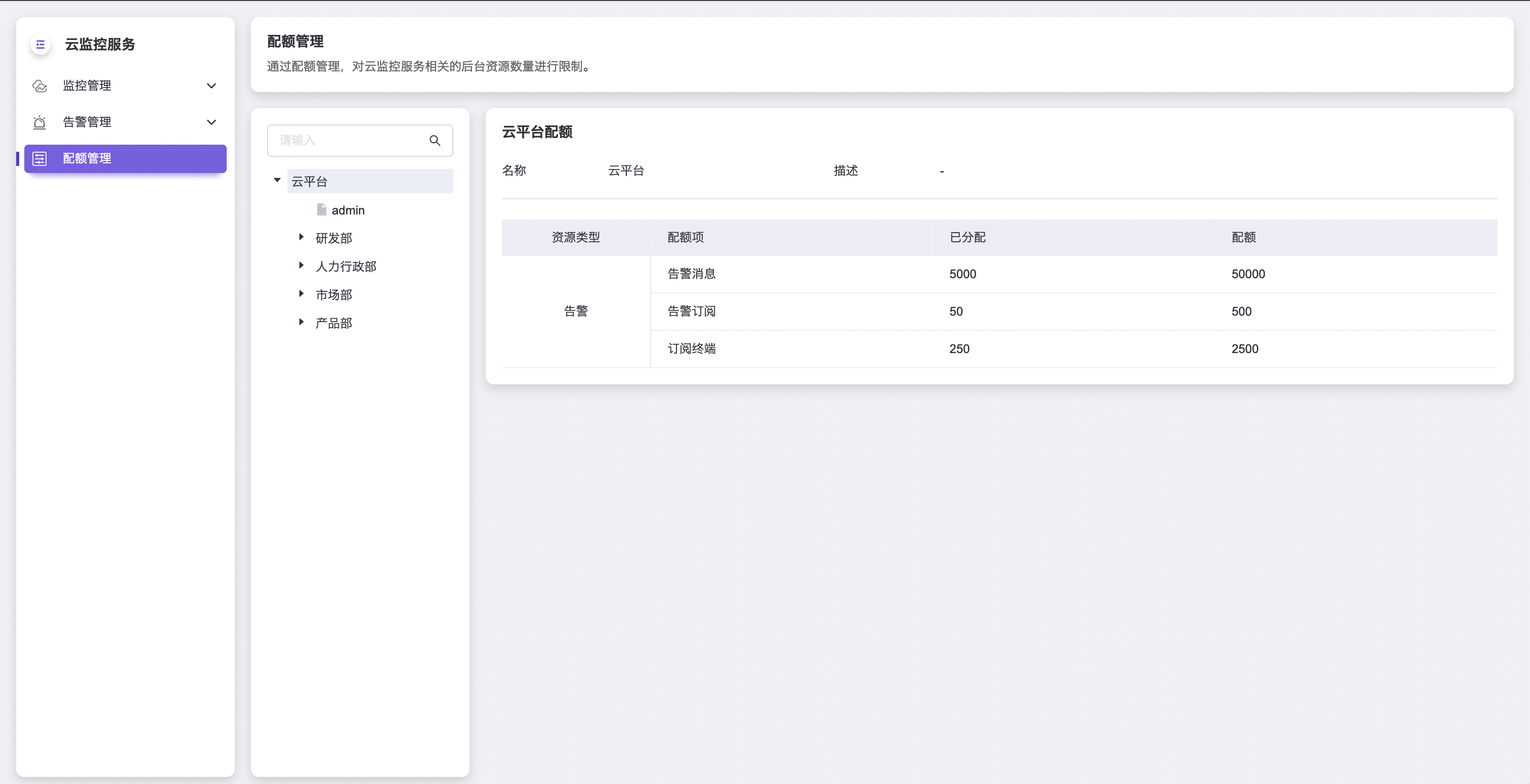
Task: Click the 告警订阅 quota row
Action: [x=691, y=311]
